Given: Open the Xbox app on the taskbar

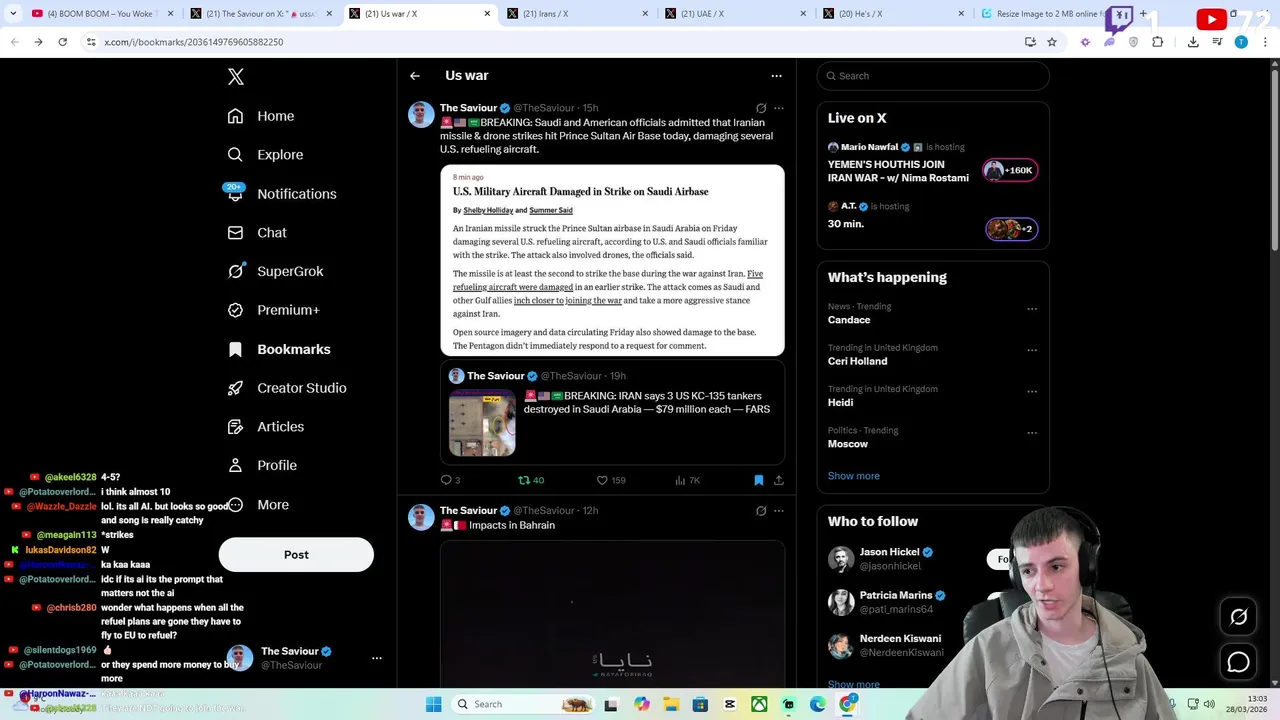Looking at the screenshot, I should [x=759, y=705].
